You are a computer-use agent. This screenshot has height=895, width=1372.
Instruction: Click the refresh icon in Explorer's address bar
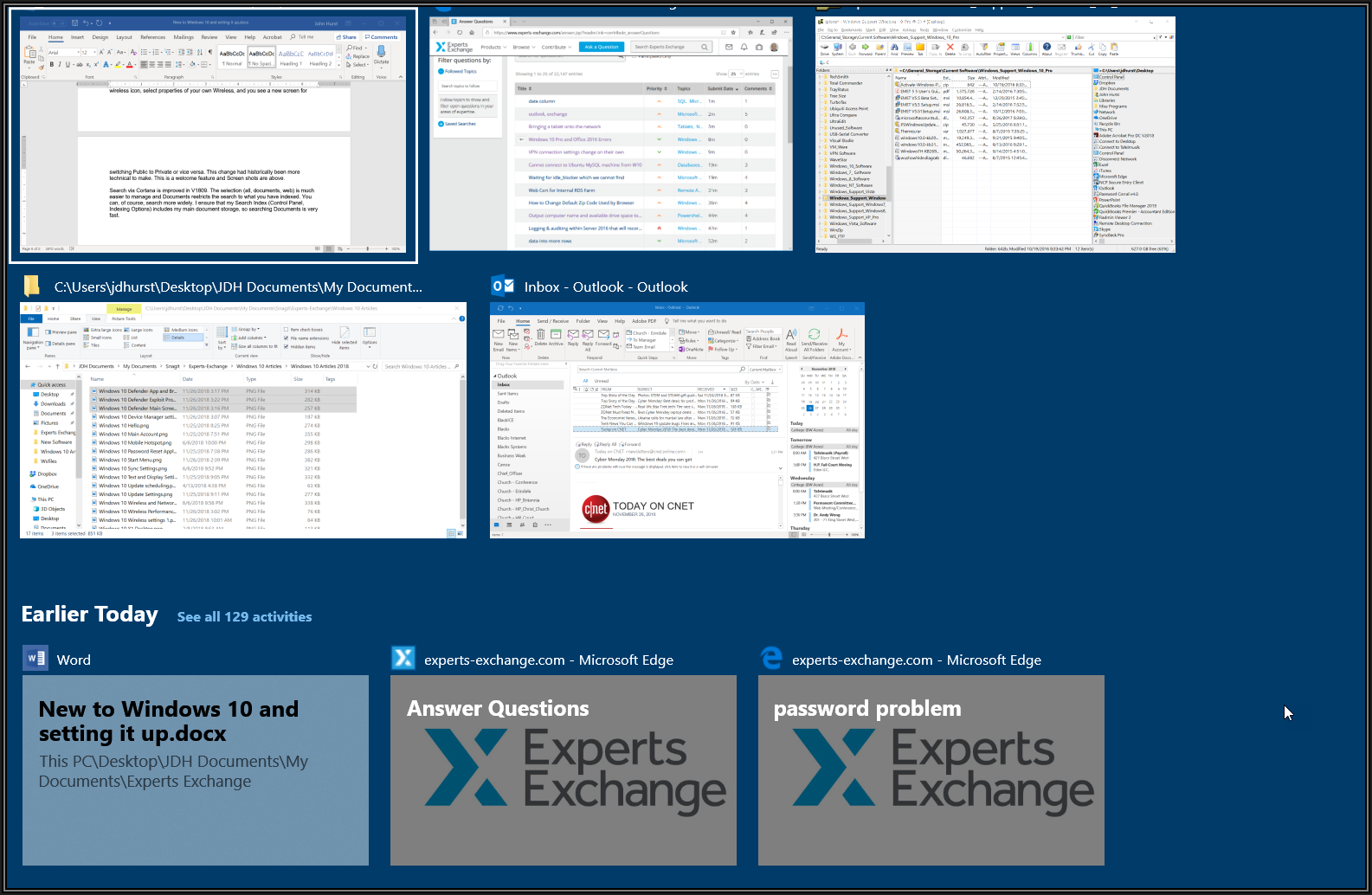point(374,366)
